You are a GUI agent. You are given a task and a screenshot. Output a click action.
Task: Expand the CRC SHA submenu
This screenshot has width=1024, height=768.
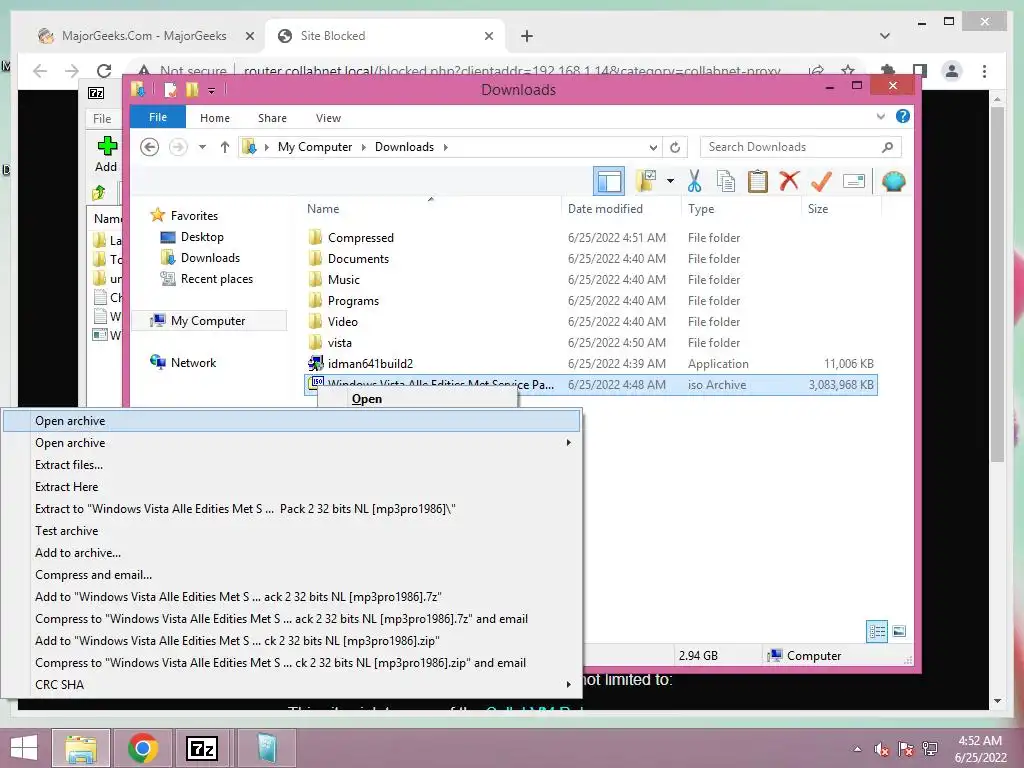(568, 684)
